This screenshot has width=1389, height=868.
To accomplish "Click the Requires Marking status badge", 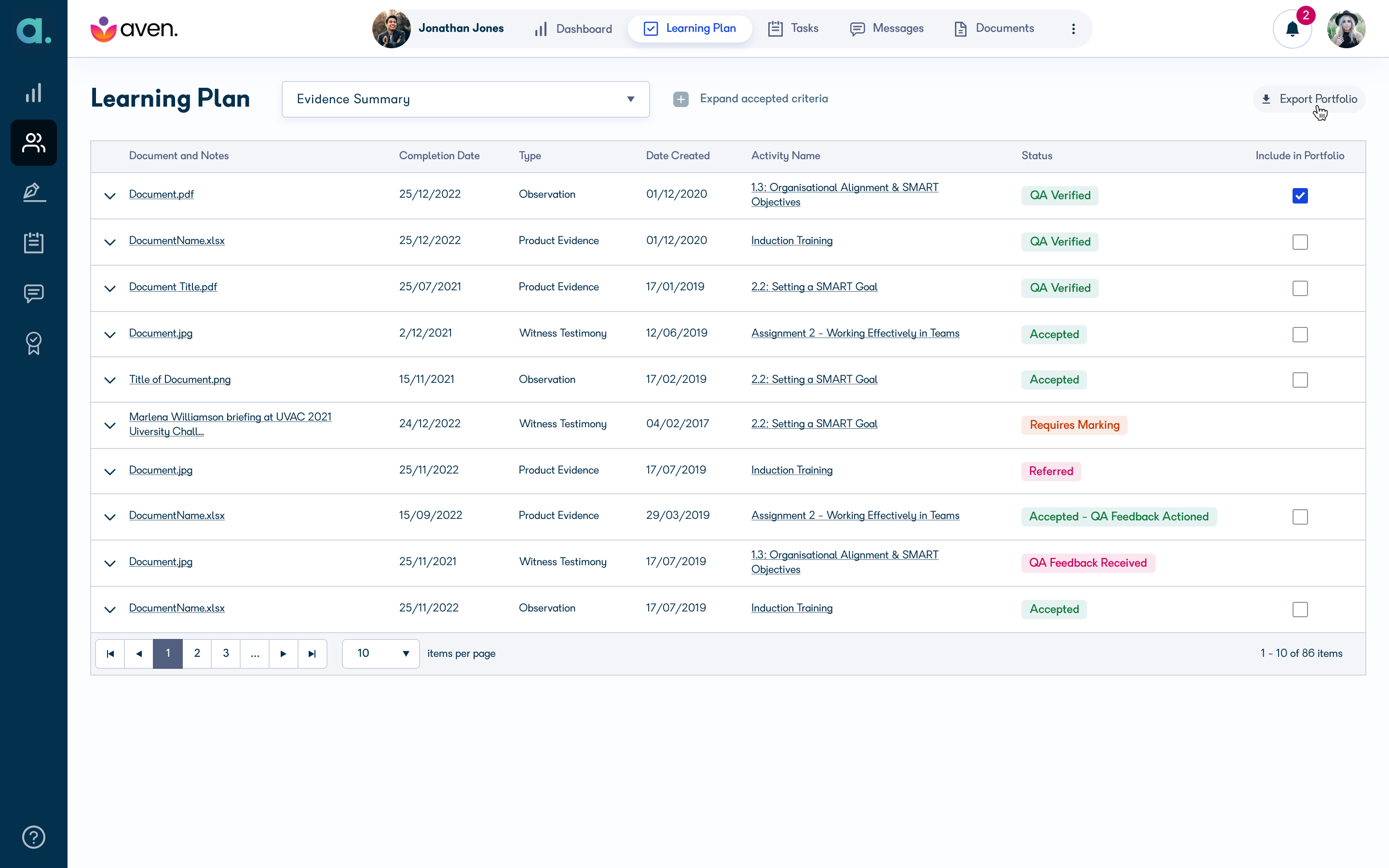I will 1074,425.
